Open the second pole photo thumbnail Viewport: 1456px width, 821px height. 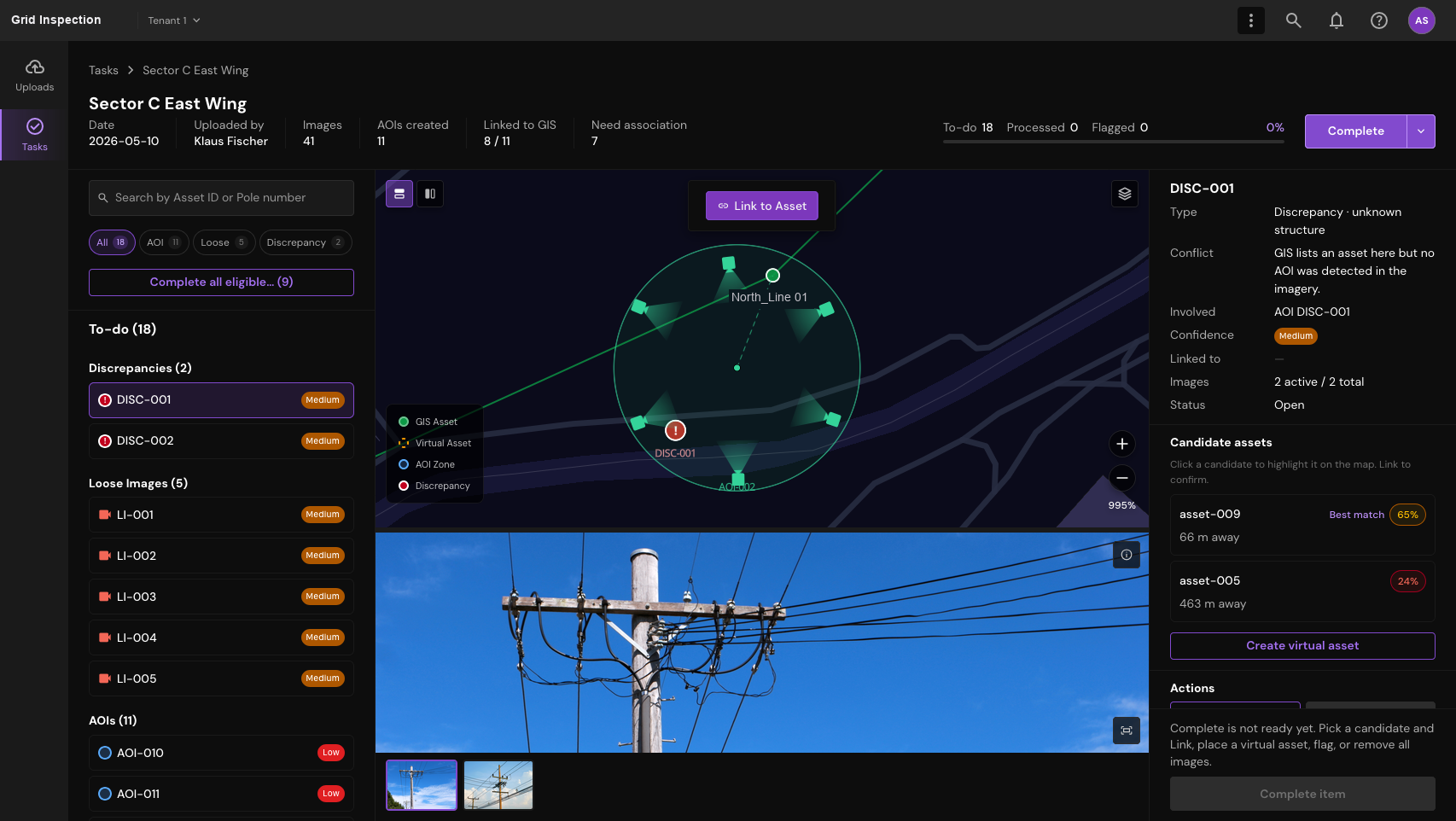(498, 785)
